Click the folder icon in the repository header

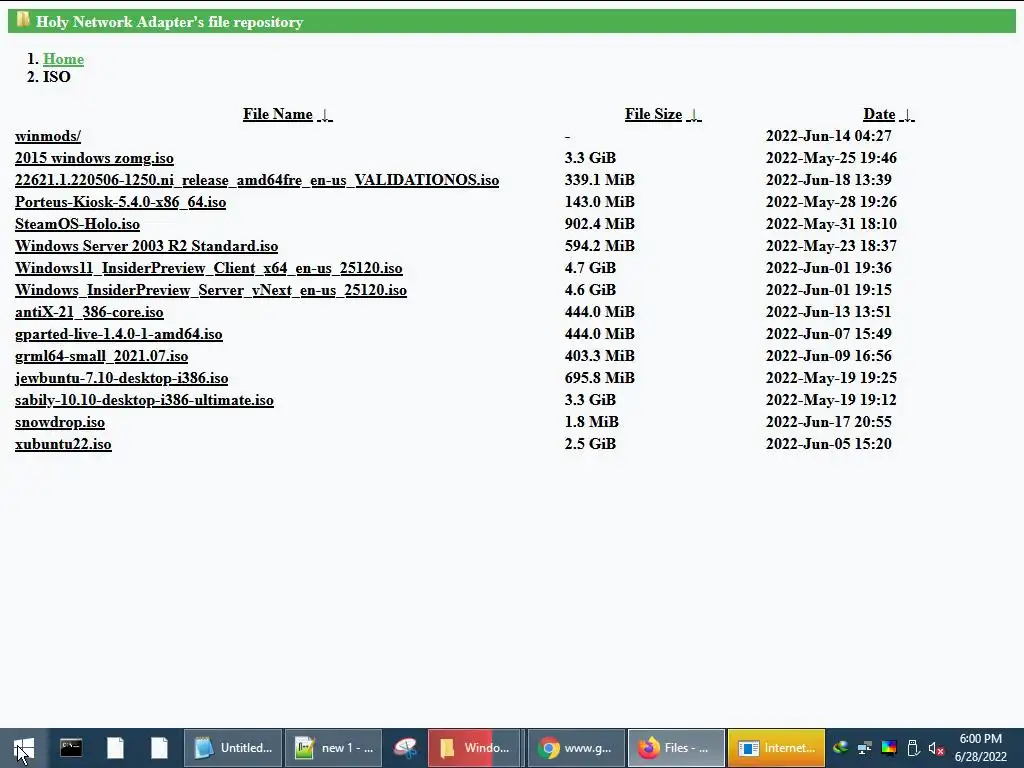tap(23, 19)
